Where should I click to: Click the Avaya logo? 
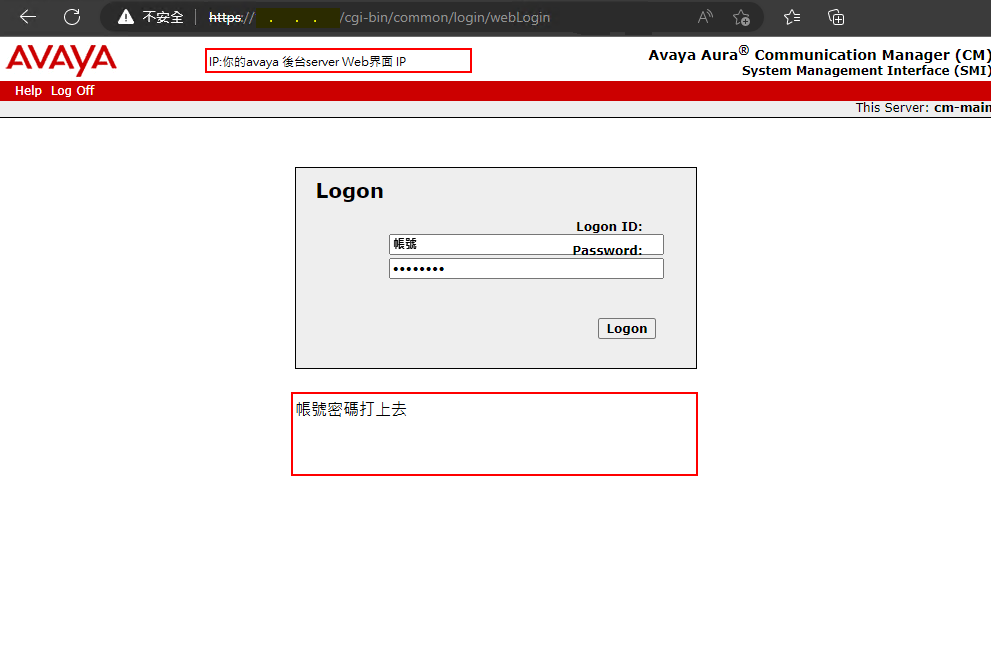(61, 60)
